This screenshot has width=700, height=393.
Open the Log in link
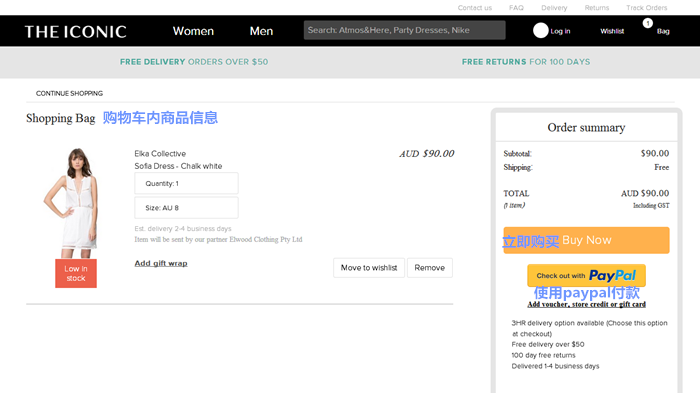560,31
